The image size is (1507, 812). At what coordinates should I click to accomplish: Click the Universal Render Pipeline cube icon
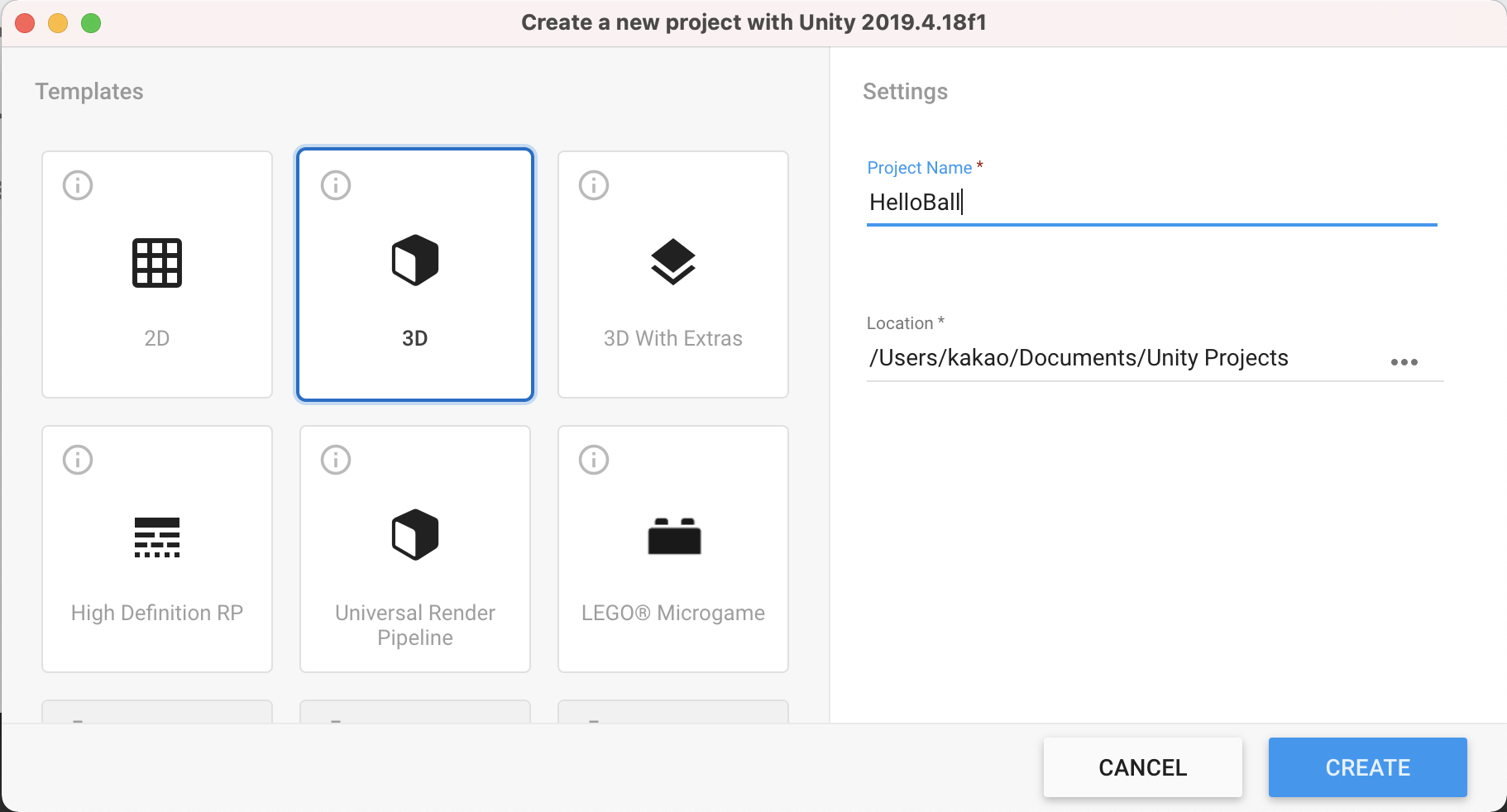pos(415,535)
